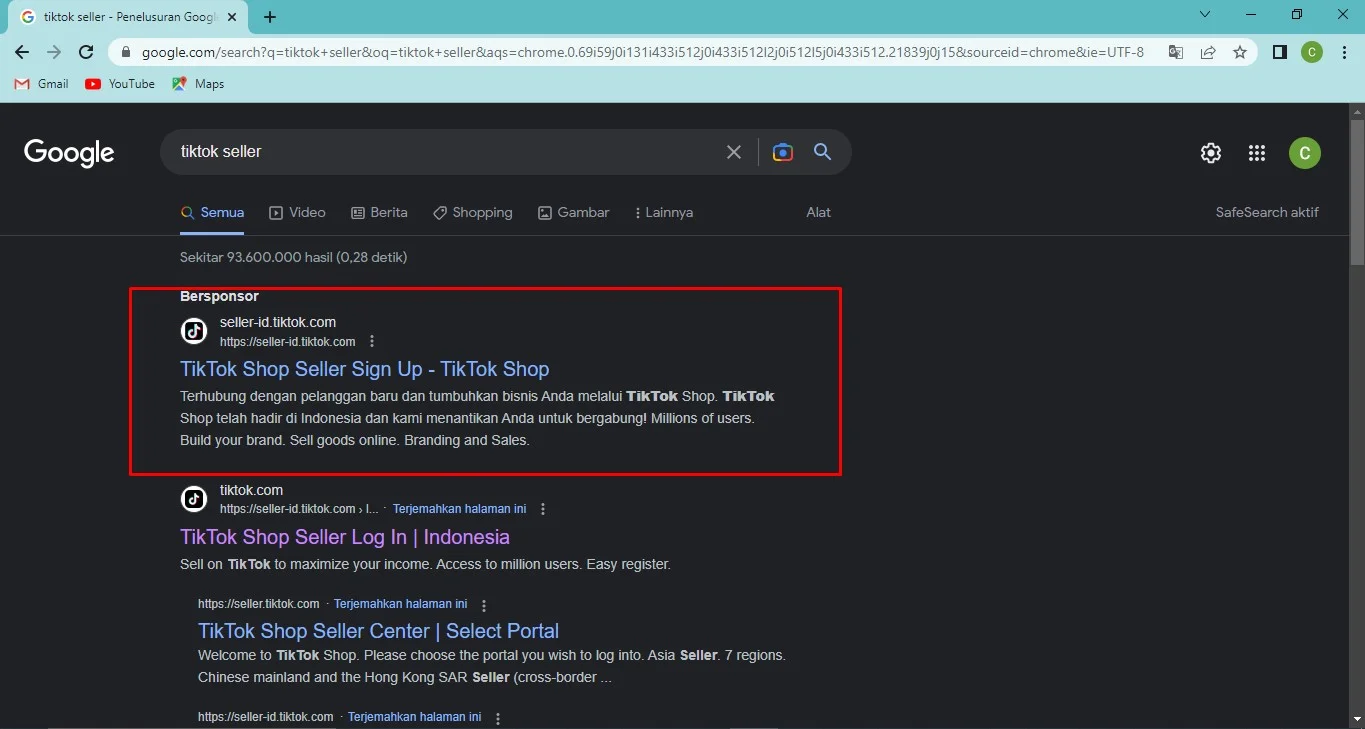Click the browser forward arrow
The image size is (1365, 729).
(x=54, y=52)
